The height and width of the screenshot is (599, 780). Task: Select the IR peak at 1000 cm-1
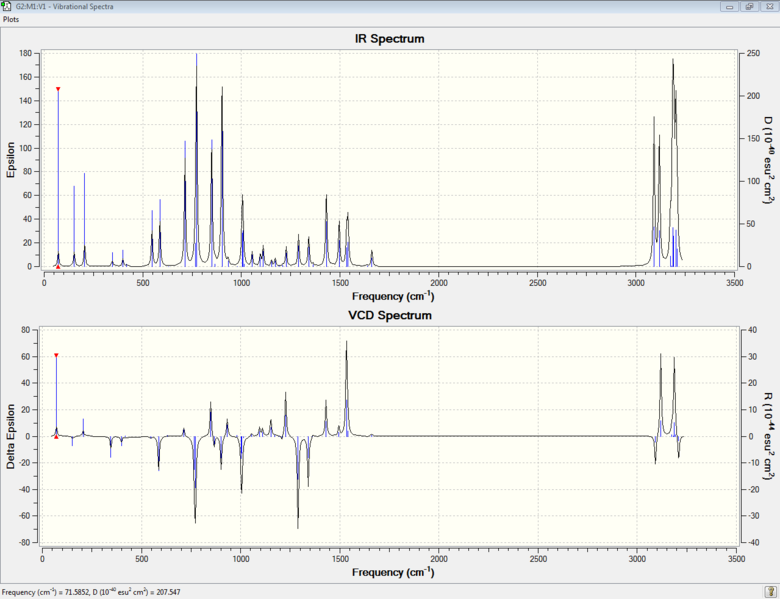pyautogui.click(x=242, y=231)
